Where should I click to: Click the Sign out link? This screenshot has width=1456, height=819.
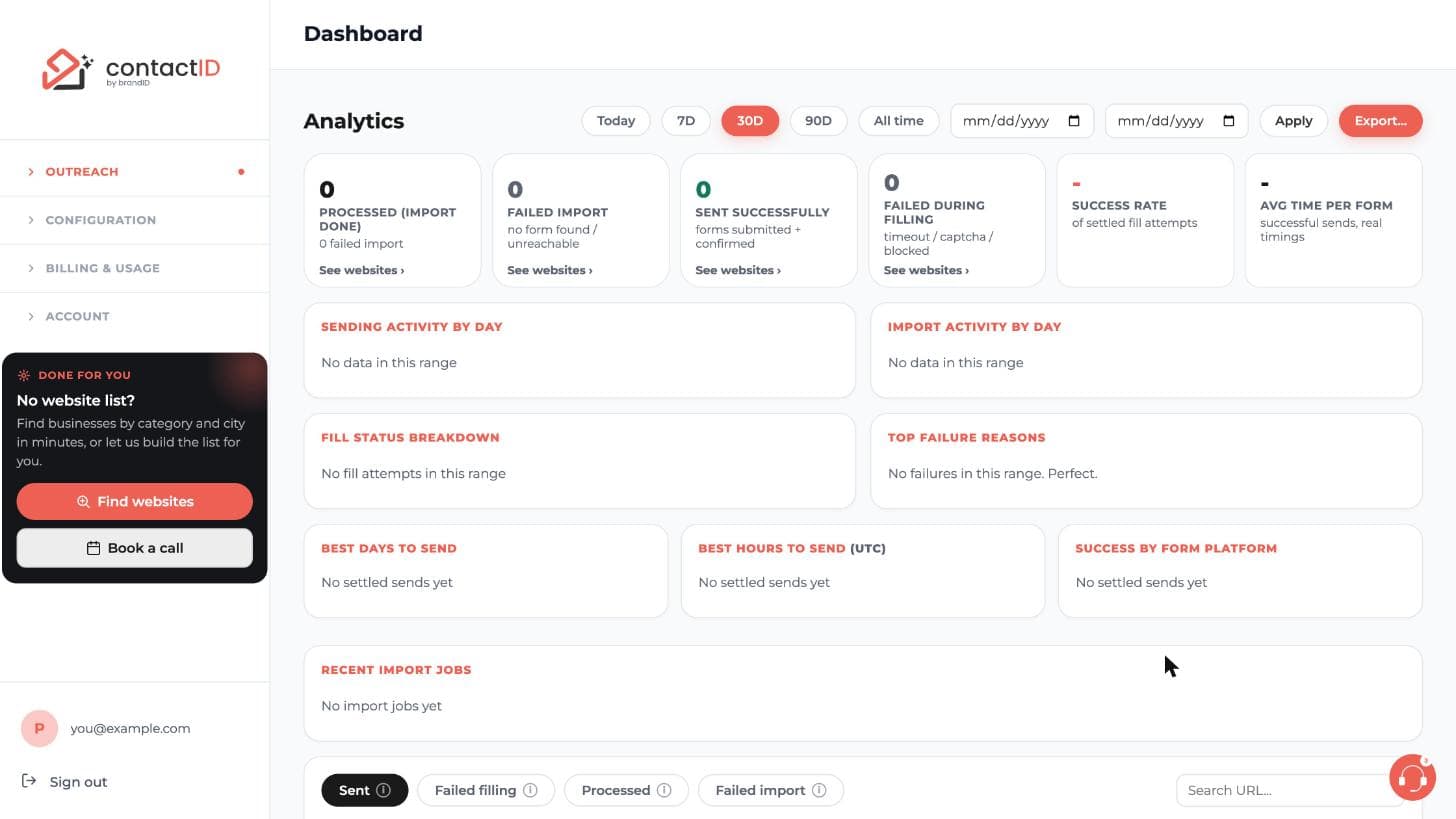click(x=78, y=782)
